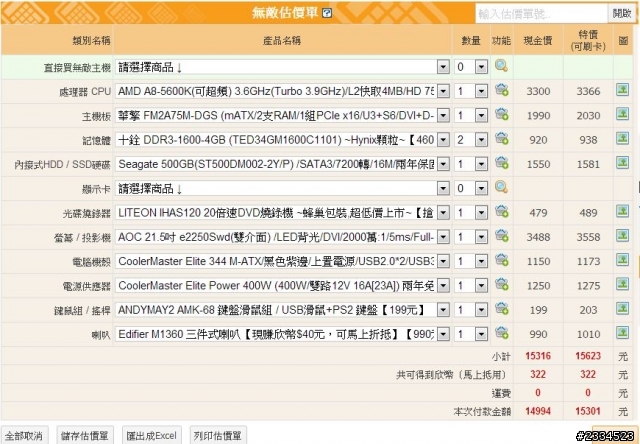Viewport: 640px width, 444px height.
Task: Open the quantity dropdown in 喇叭 row
Action: point(471,334)
